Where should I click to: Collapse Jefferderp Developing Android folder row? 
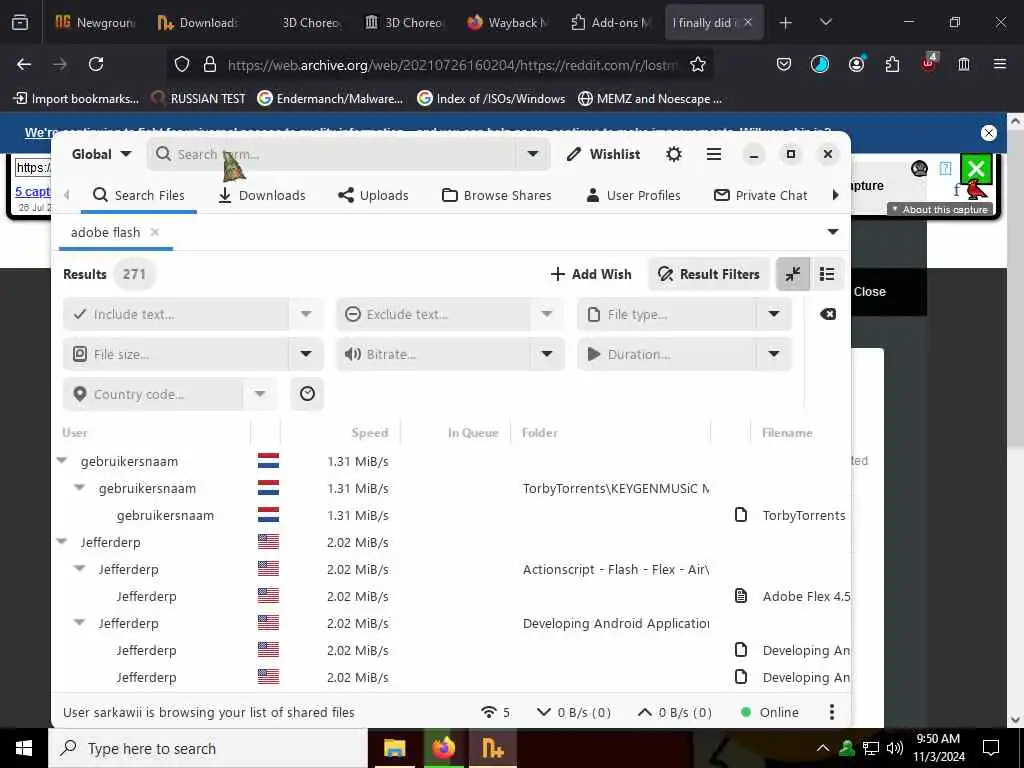(x=80, y=622)
